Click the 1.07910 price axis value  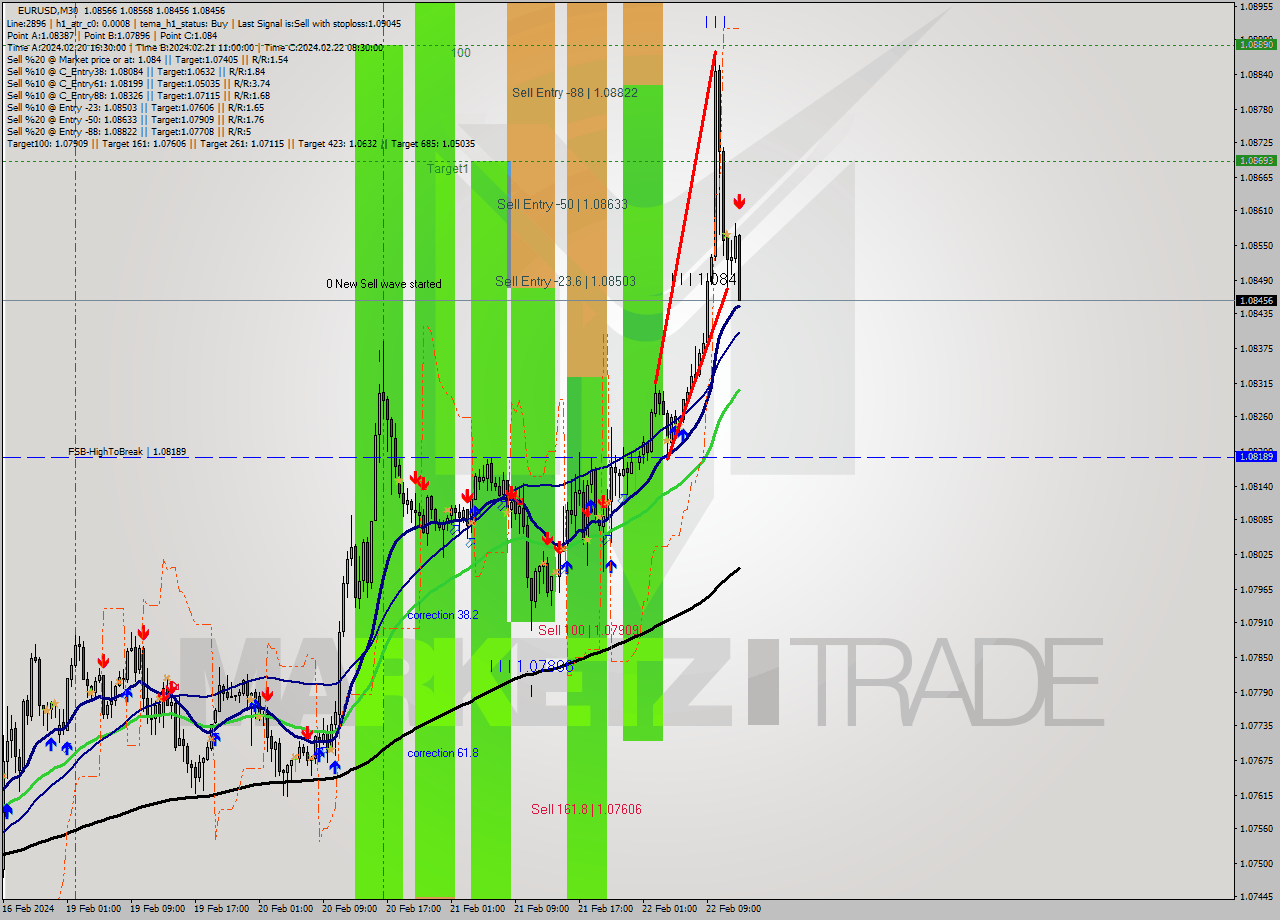point(1256,622)
